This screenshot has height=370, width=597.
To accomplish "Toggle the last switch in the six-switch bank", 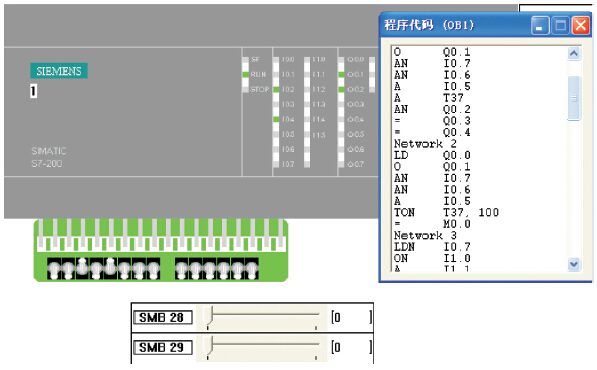I will coord(251,269).
